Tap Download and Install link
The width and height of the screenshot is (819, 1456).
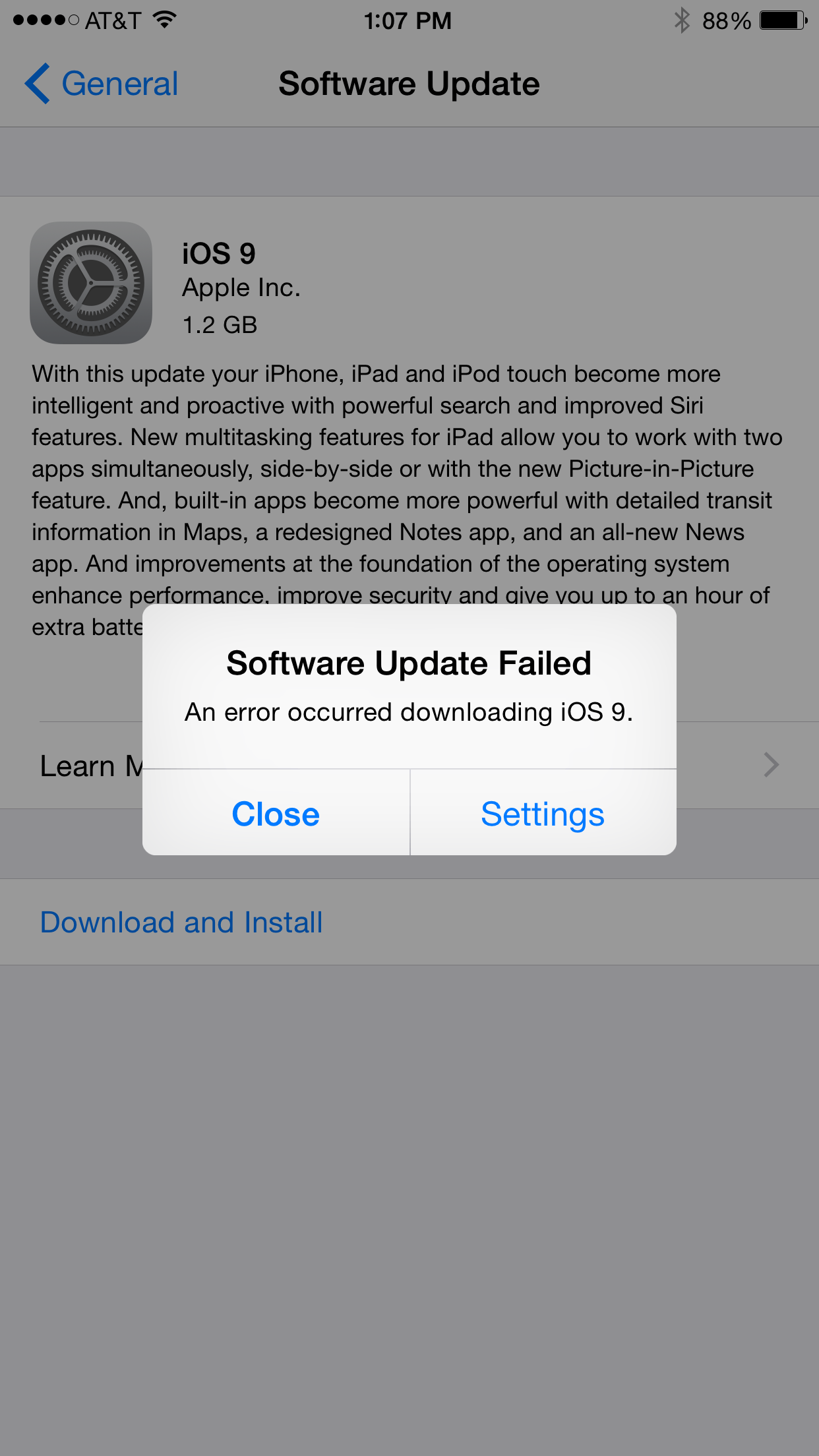tap(181, 922)
